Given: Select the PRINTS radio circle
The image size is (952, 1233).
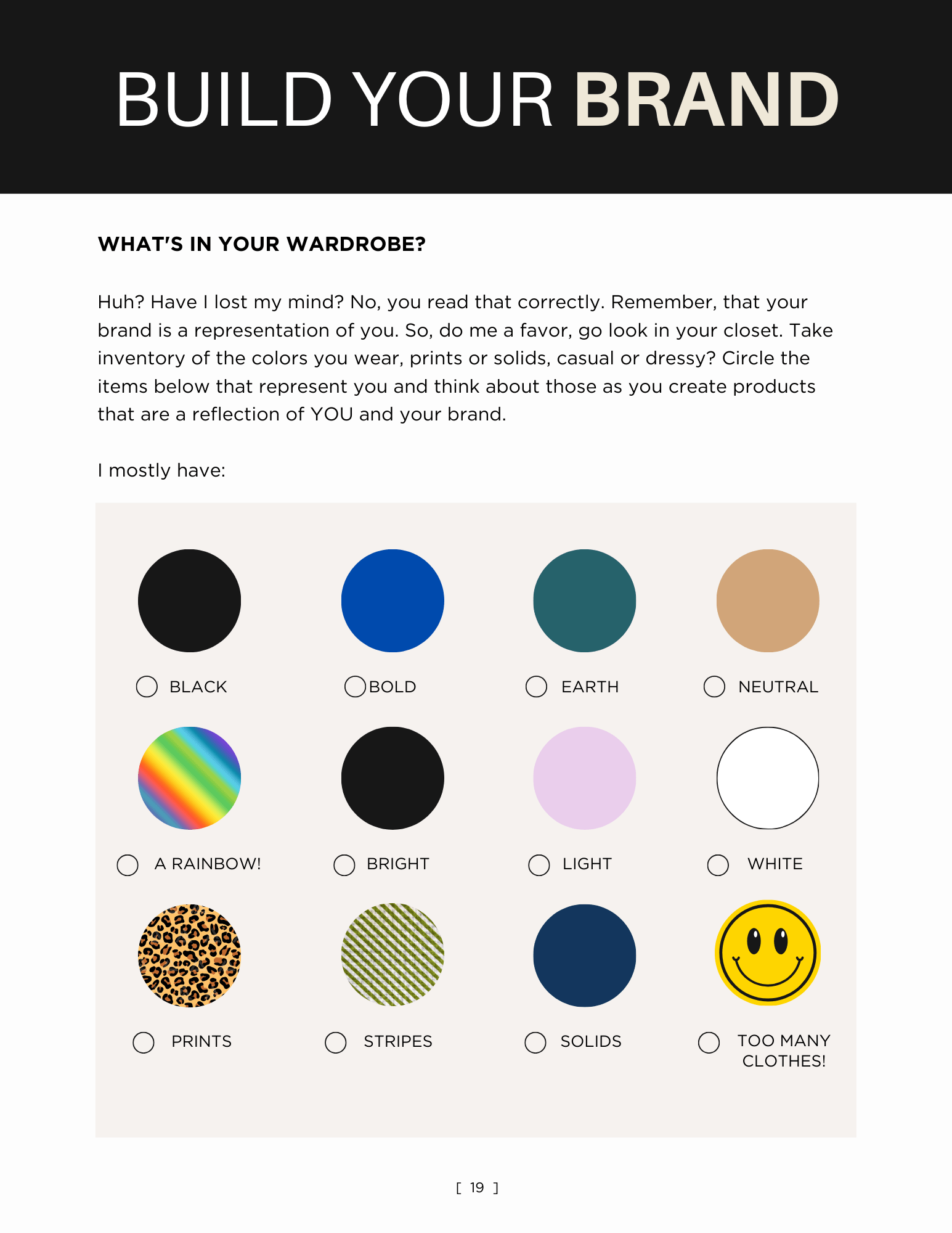Looking at the screenshot, I should pos(144,1043).
